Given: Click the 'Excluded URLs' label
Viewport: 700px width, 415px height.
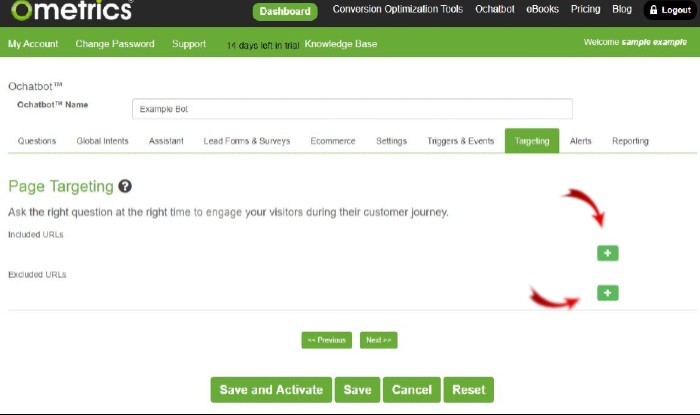Looking at the screenshot, I should 37,274.
